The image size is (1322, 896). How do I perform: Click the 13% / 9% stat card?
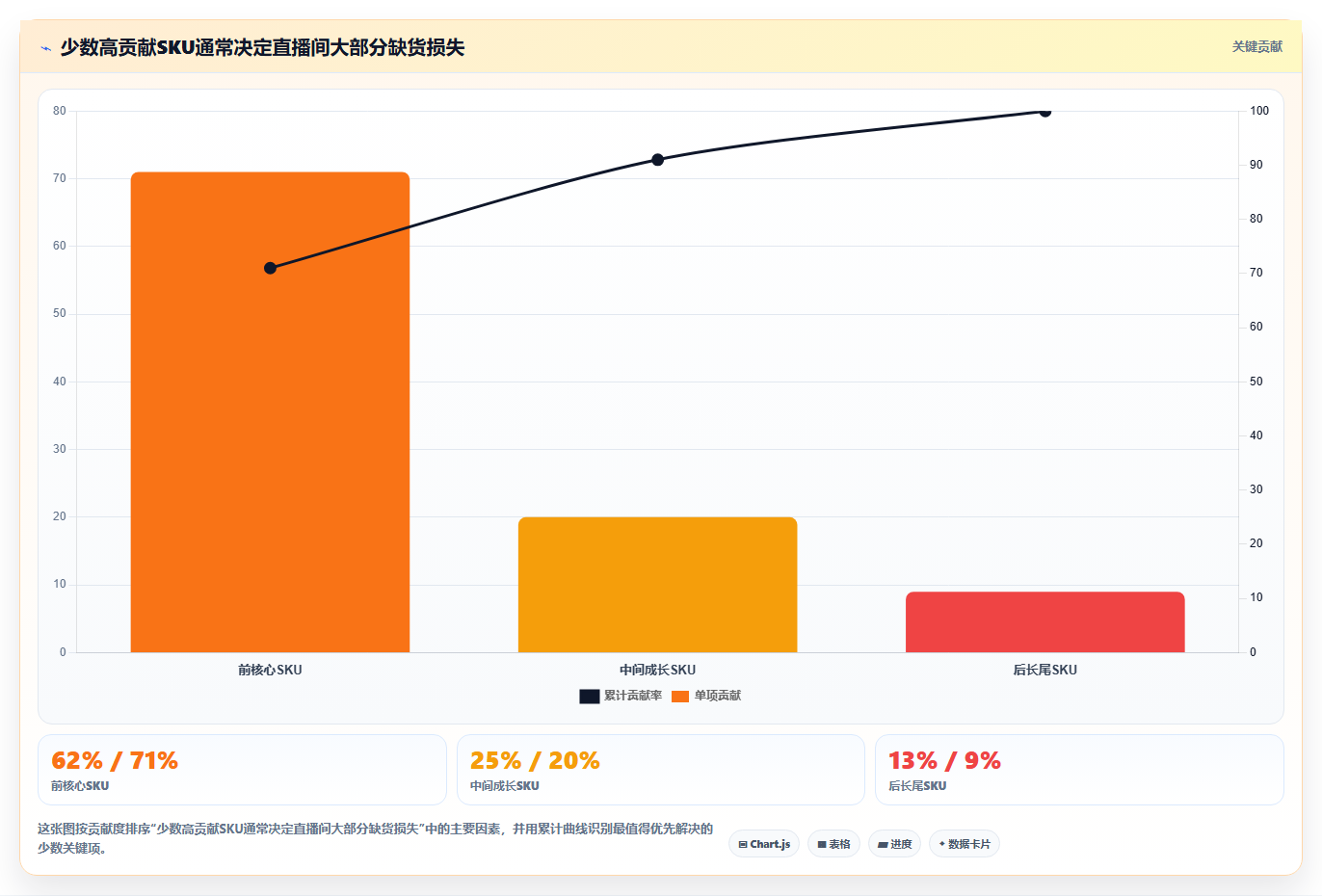click(x=1079, y=770)
